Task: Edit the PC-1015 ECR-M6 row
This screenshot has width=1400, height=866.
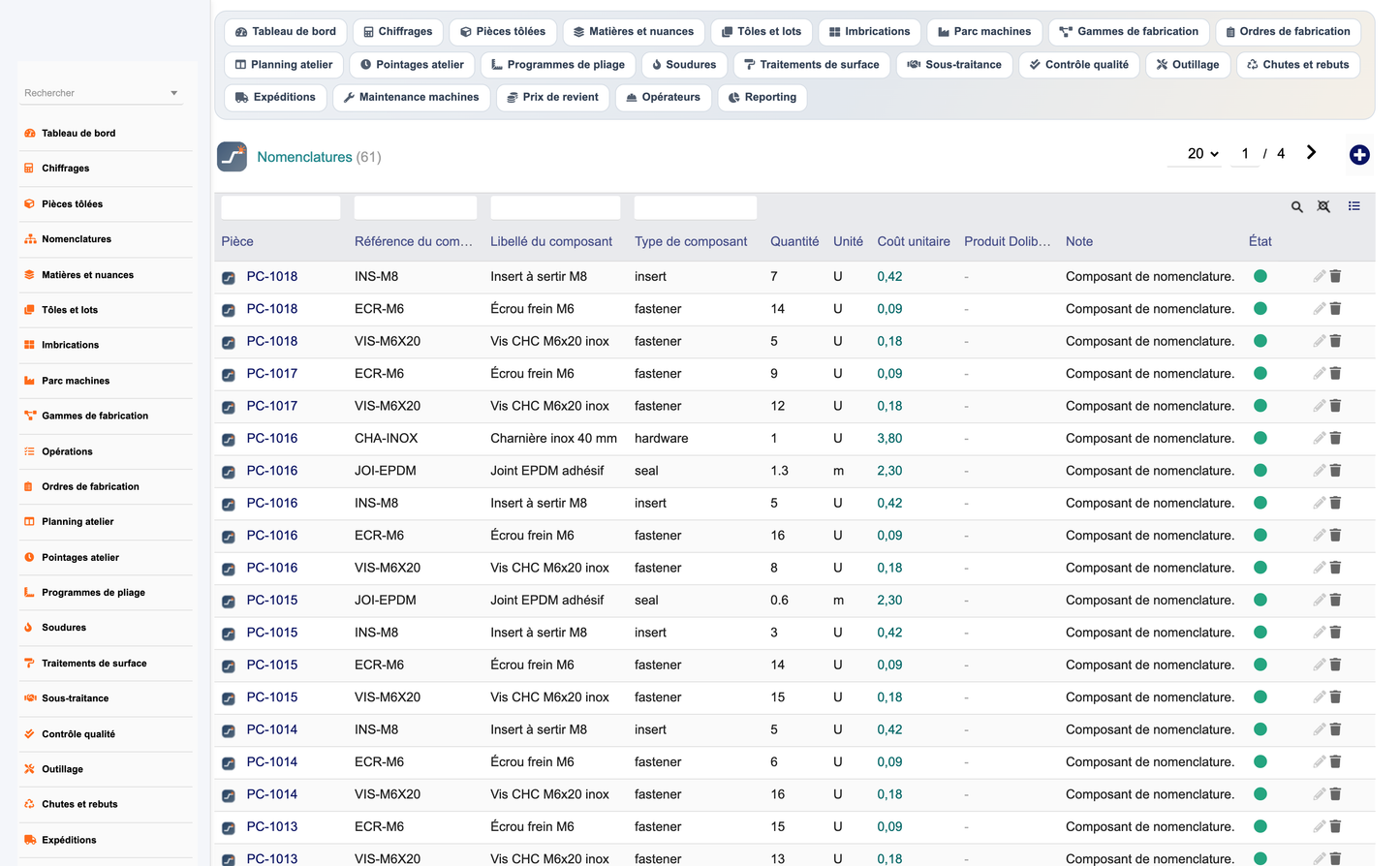Action: pyautogui.click(x=1319, y=665)
